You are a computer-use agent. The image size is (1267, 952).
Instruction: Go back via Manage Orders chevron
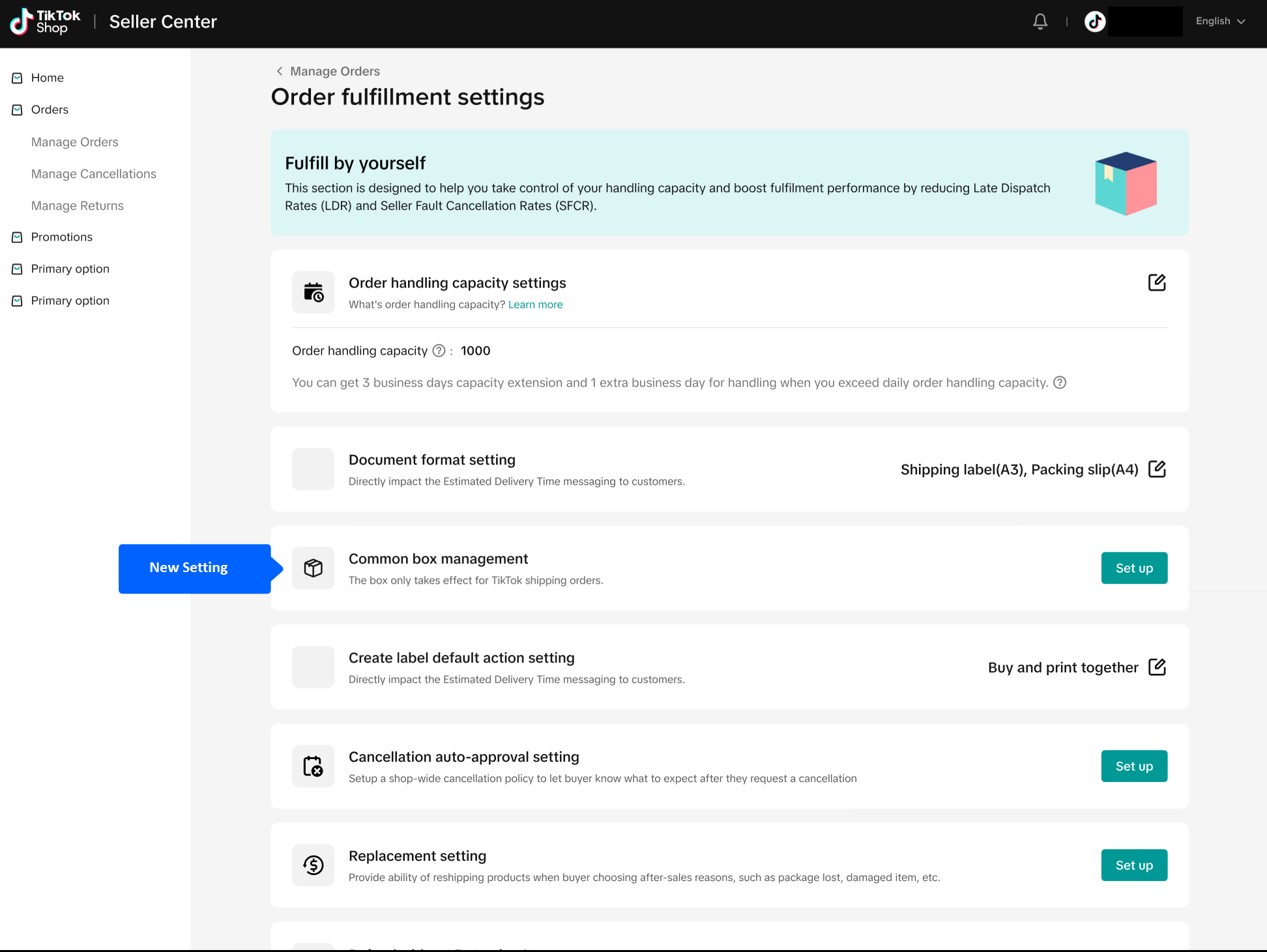(x=280, y=71)
